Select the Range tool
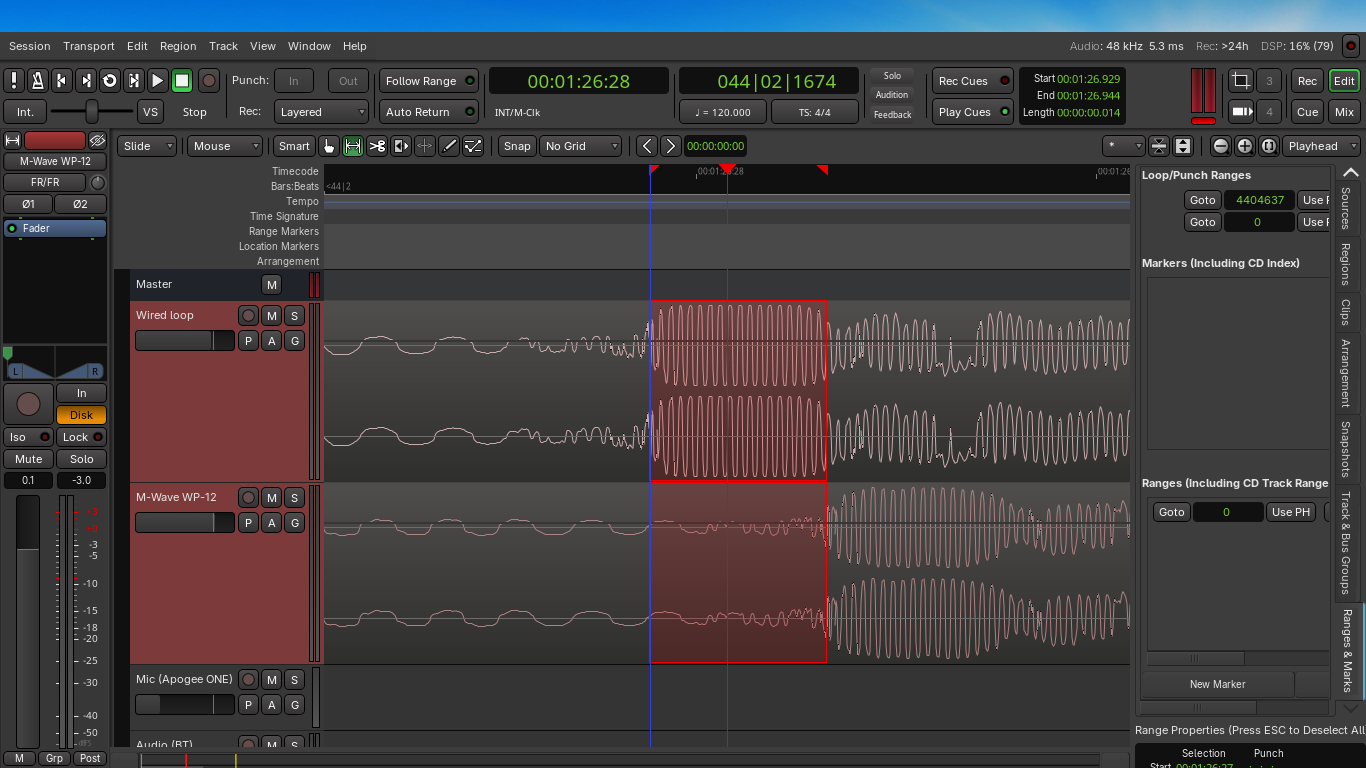This screenshot has width=1366, height=768. pos(353,146)
